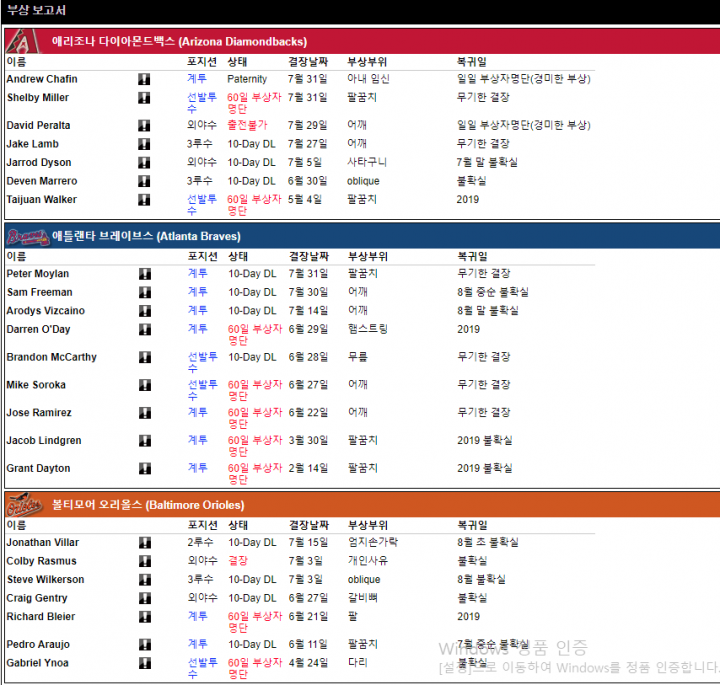Open the Jacob Lindgren name
This screenshot has width=720, height=685.
coord(44,440)
